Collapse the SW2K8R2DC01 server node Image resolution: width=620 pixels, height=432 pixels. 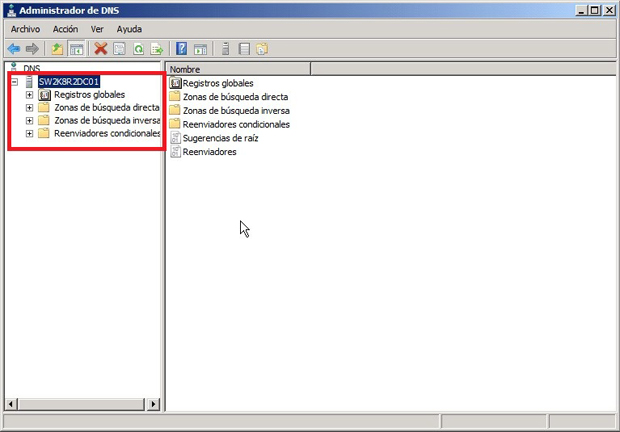(15, 82)
